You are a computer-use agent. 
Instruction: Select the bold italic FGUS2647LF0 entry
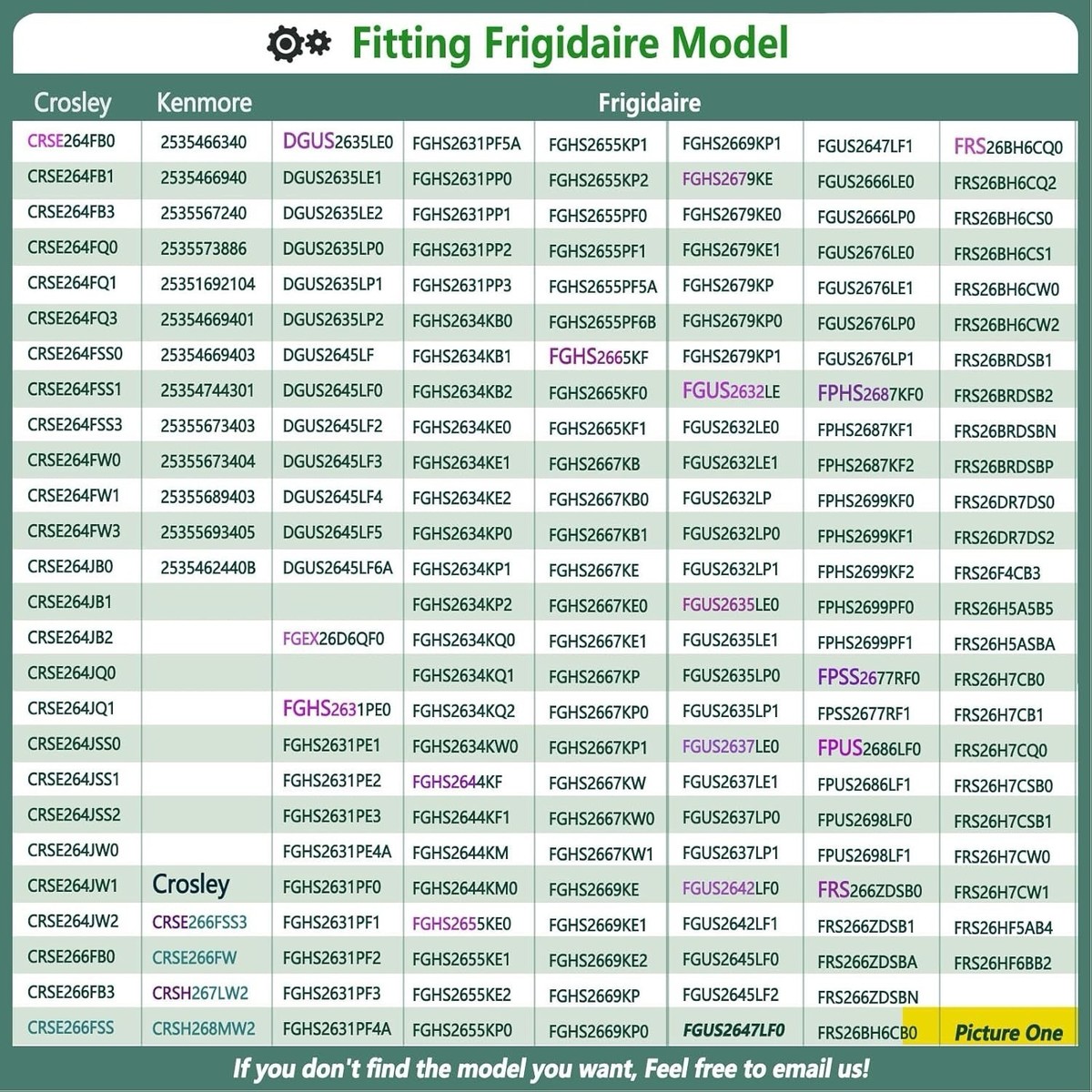click(x=733, y=1030)
